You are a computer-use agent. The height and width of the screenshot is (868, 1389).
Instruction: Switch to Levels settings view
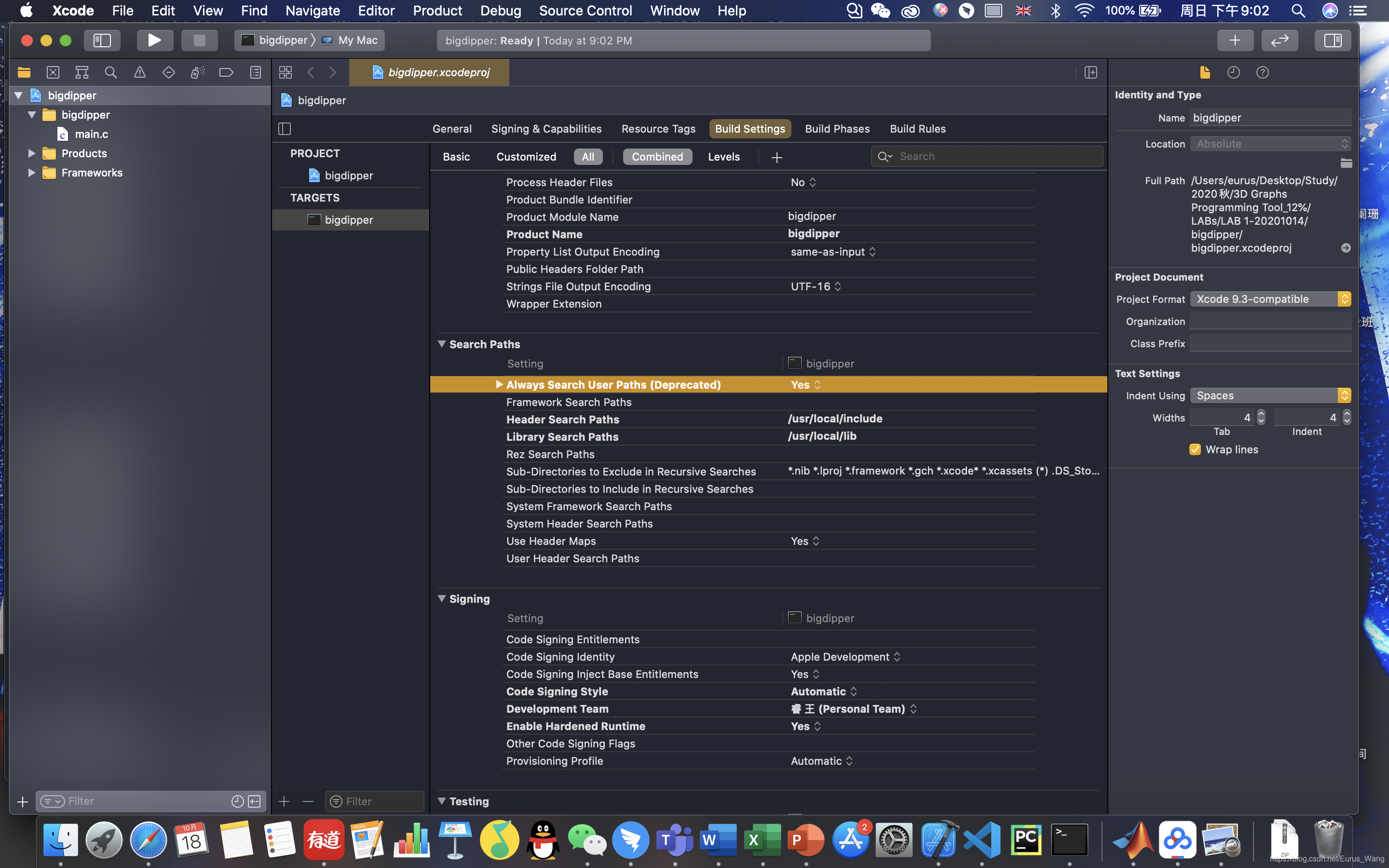(x=724, y=157)
